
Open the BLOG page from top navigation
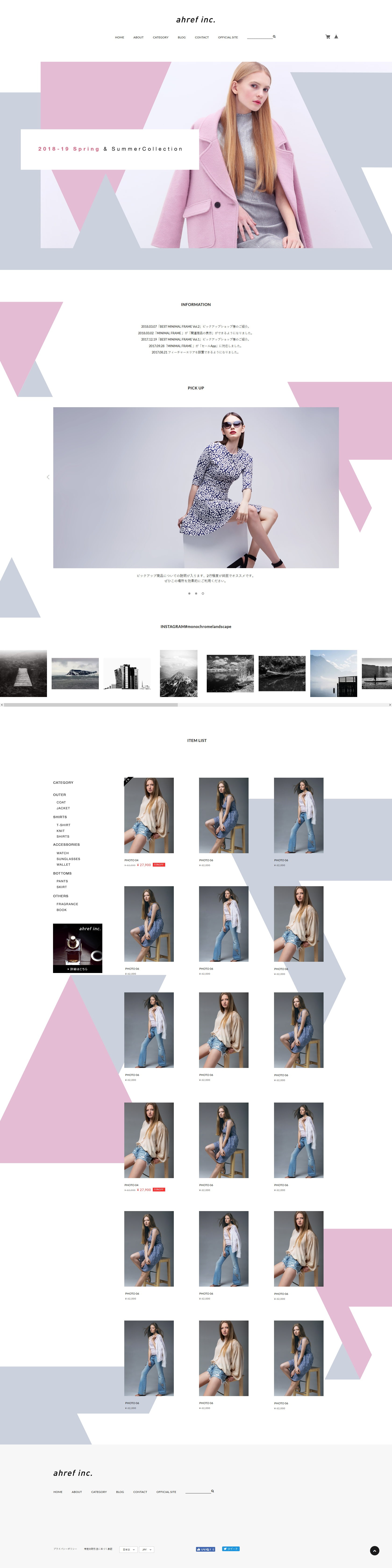coord(182,38)
